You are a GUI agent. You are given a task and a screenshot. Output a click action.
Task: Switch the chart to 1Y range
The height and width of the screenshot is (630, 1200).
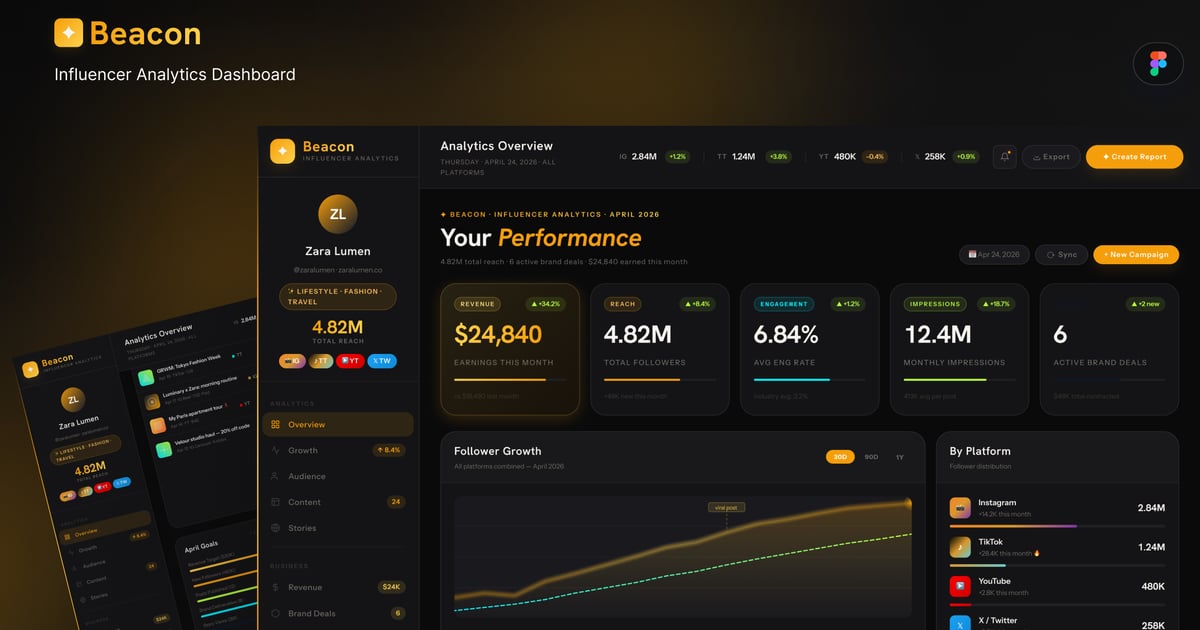pyautogui.click(x=899, y=457)
